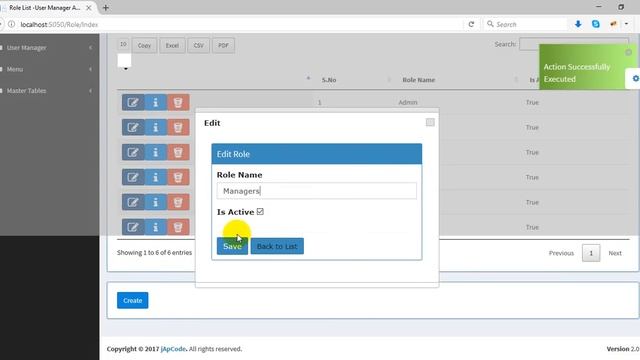Screen dimensions: 640x360
Task: Click the browser Search box
Action: tap(526, 24)
